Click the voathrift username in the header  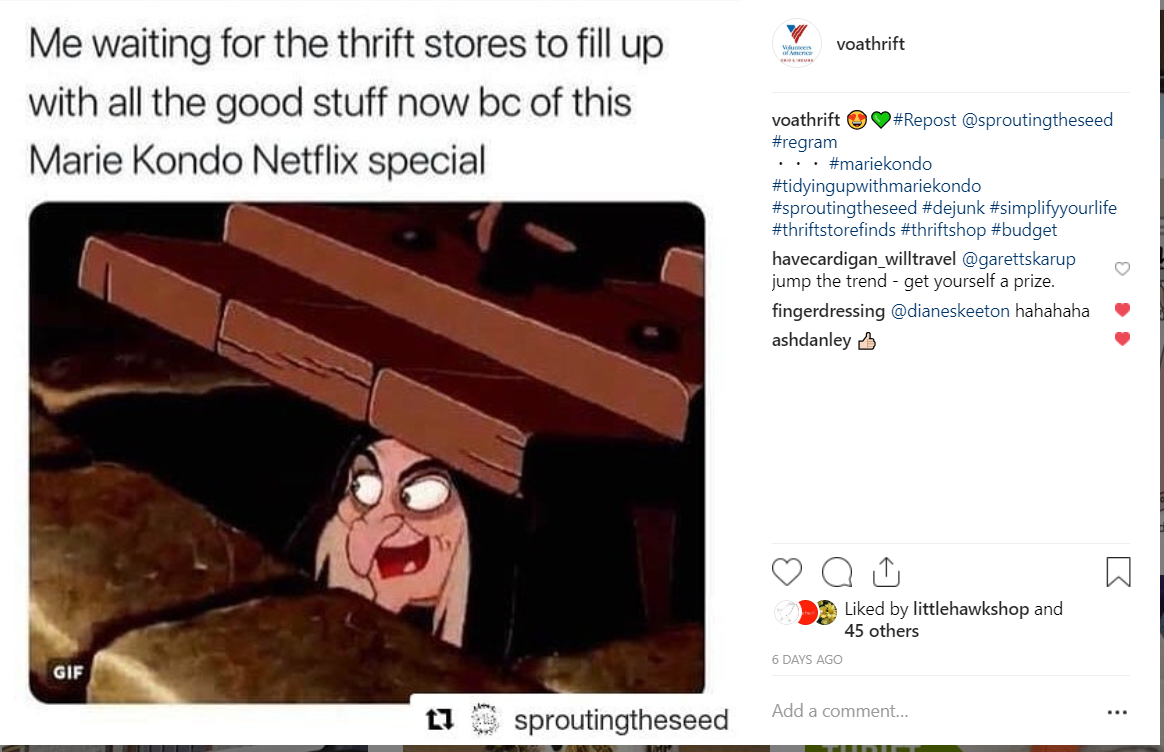[x=870, y=45]
